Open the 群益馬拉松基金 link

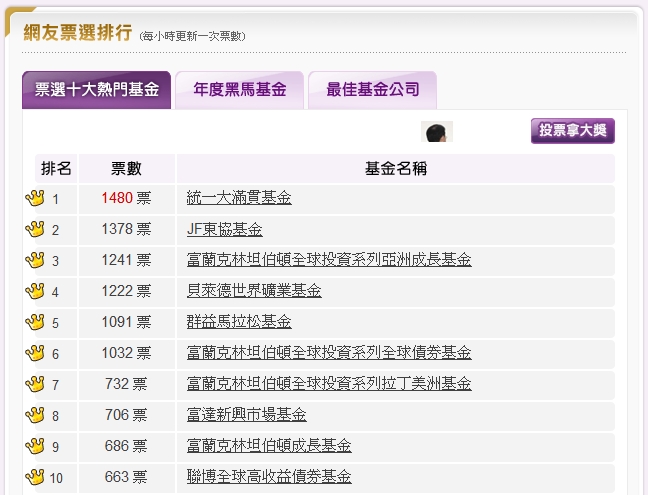tap(239, 321)
